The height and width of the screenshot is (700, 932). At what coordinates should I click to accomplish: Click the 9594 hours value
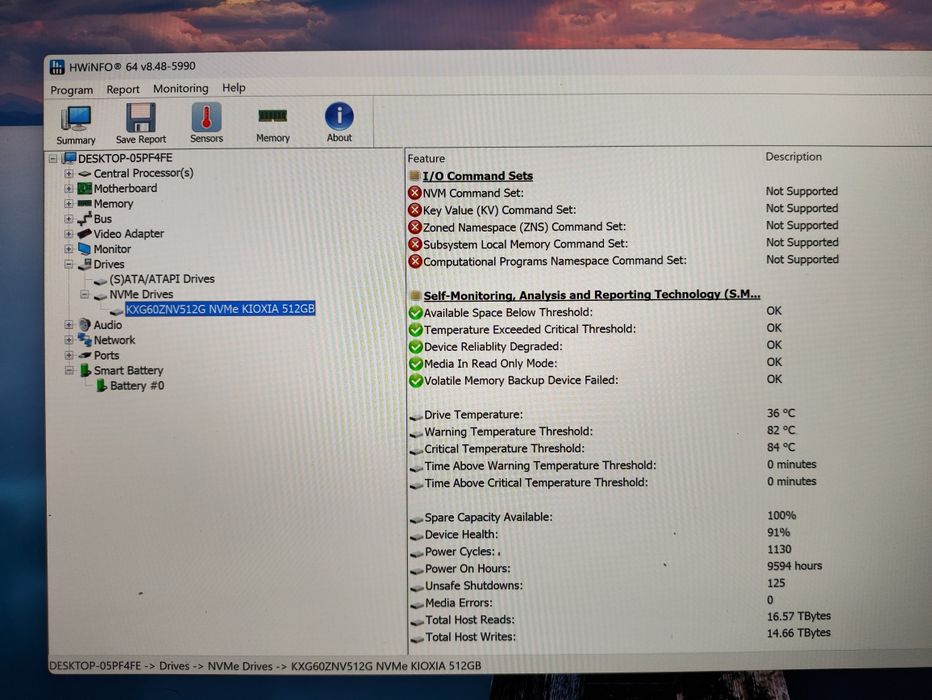click(794, 566)
